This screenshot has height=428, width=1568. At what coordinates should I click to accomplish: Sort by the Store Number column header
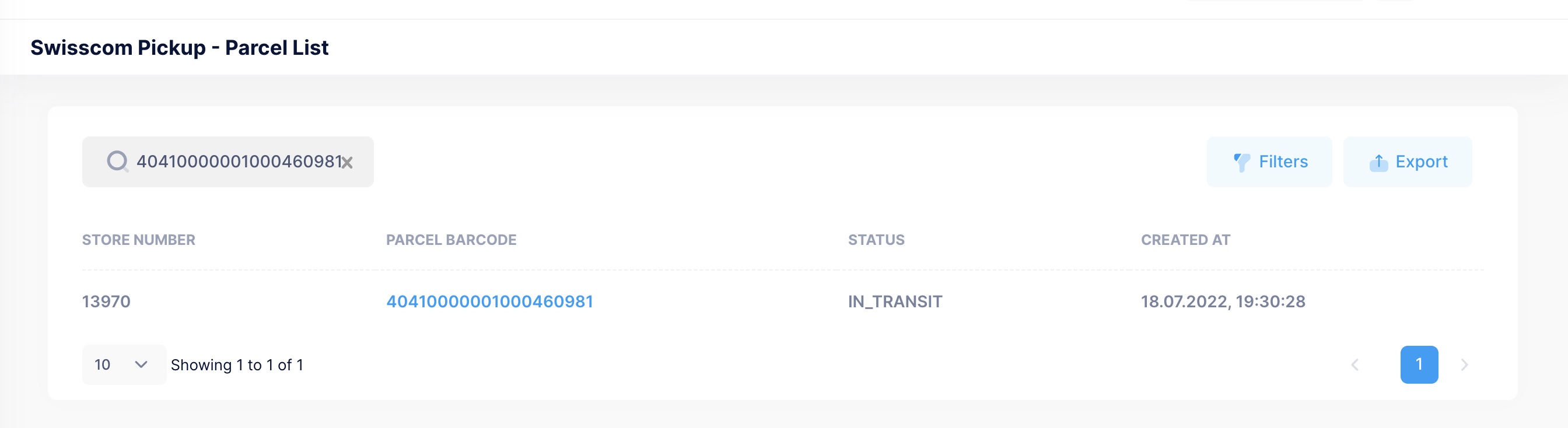[139, 240]
